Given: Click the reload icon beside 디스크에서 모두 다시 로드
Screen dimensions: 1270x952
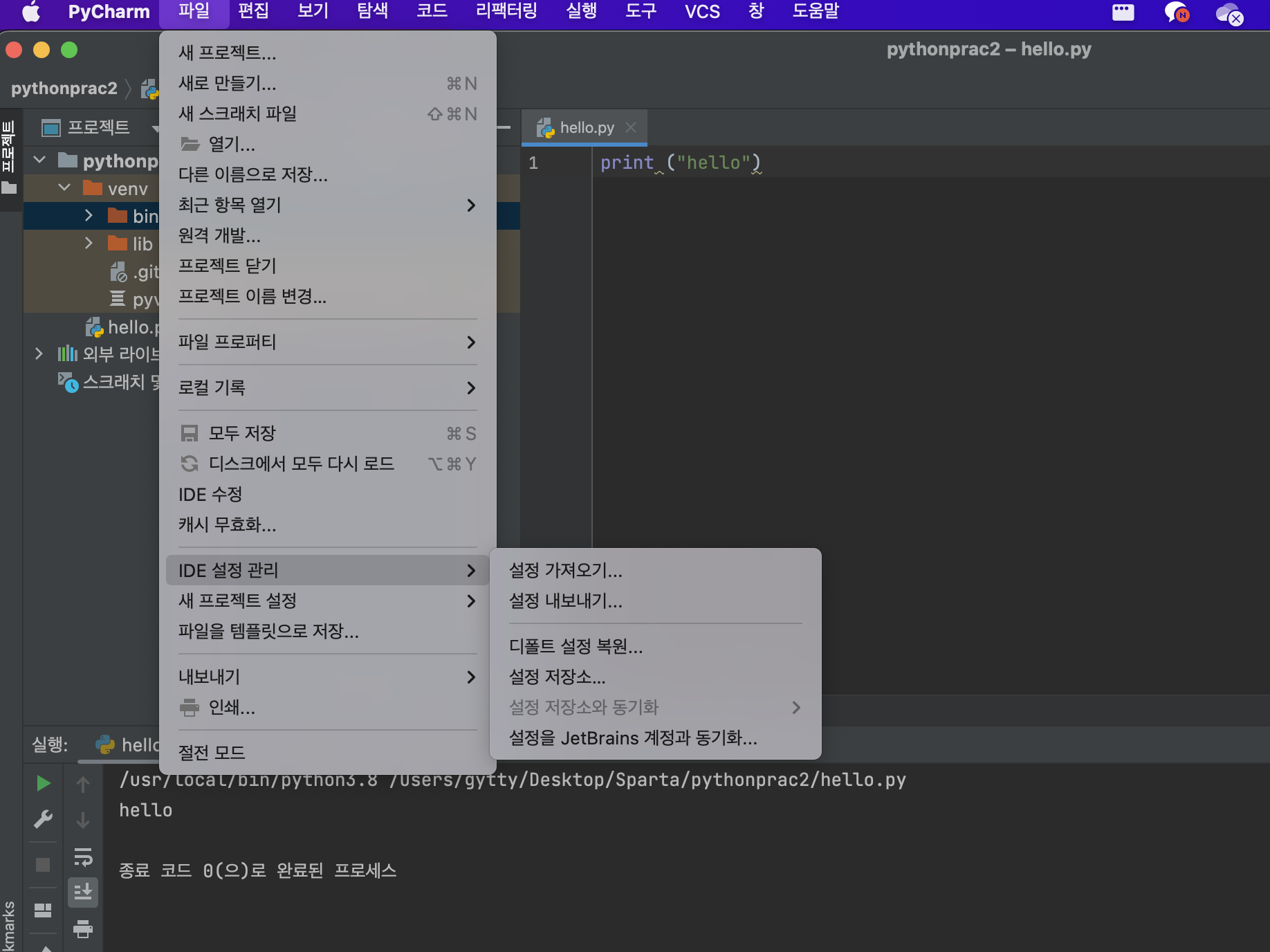Looking at the screenshot, I should pyautogui.click(x=189, y=464).
